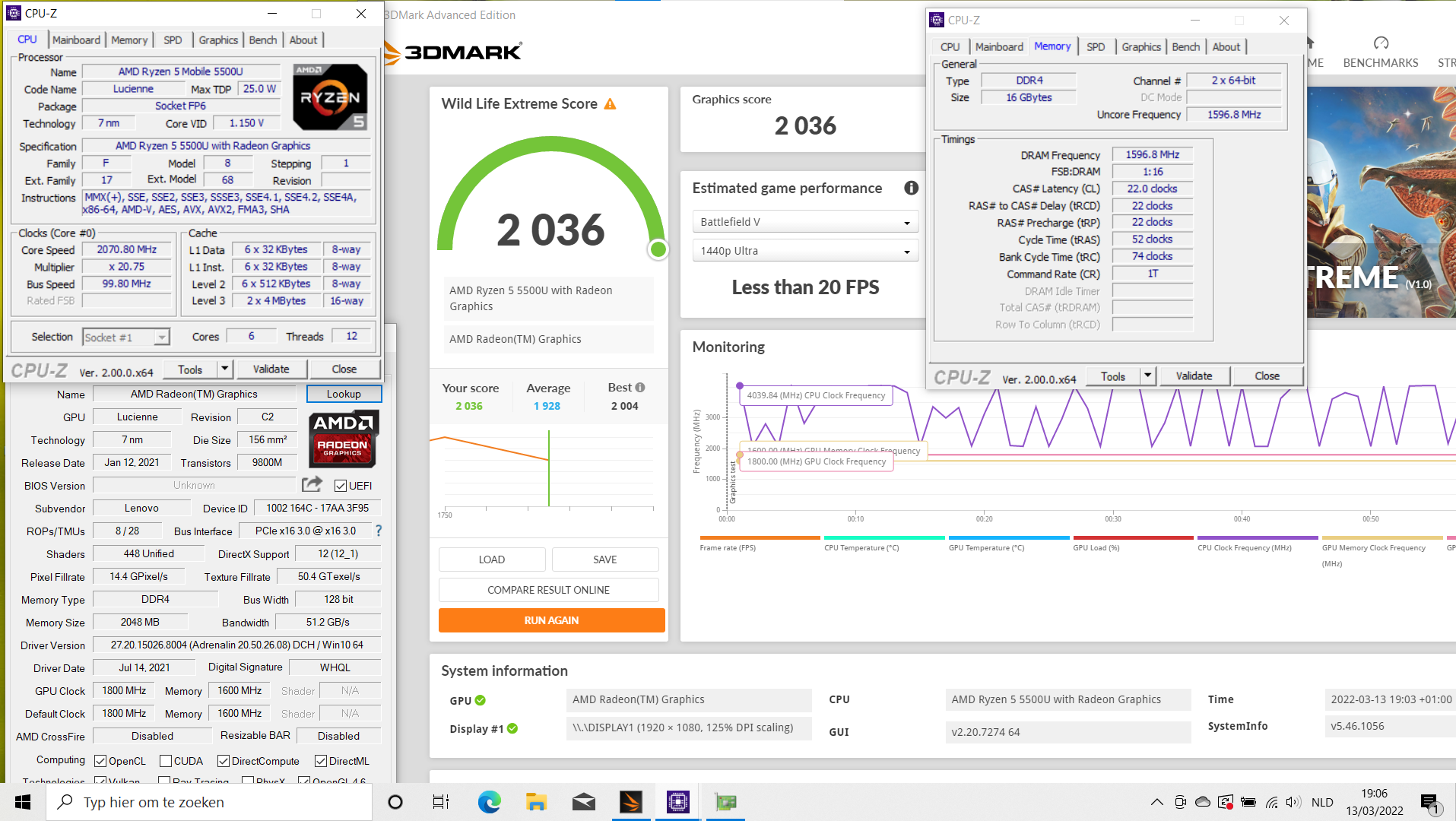Click Close in left CPU-Z window
Image resolution: width=1456 pixels, height=821 pixels.
(344, 369)
